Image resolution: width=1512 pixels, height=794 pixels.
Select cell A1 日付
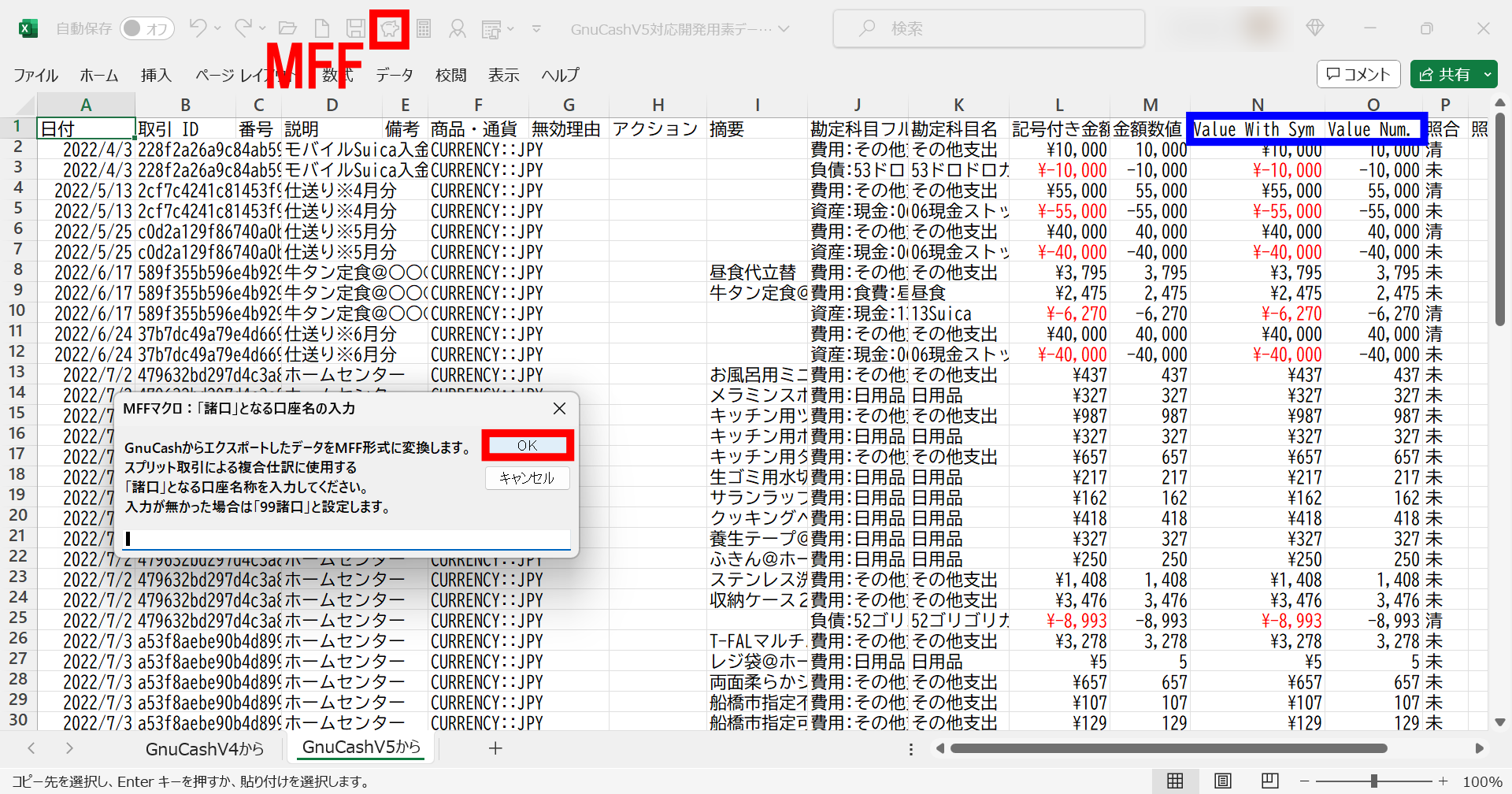[86, 128]
